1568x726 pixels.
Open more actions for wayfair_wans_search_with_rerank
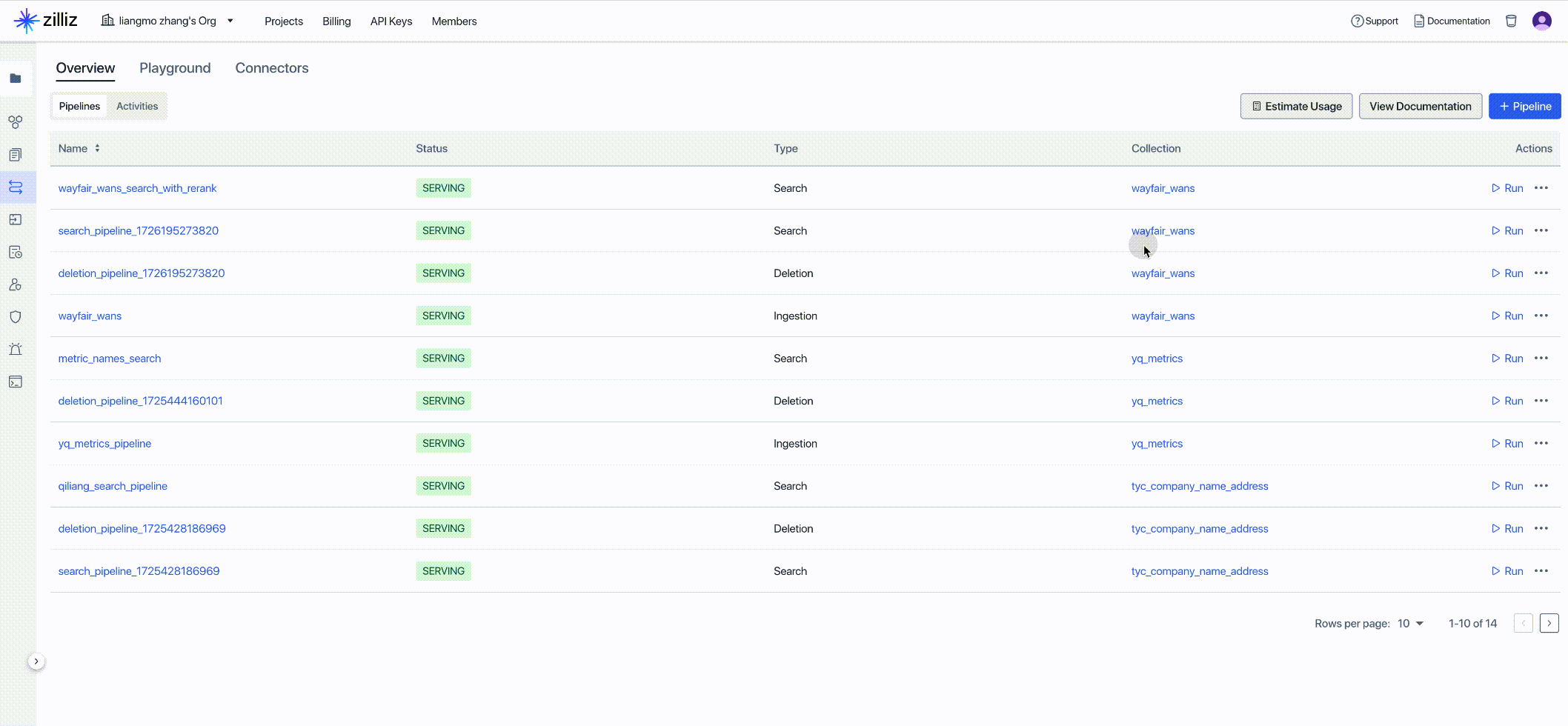[x=1541, y=188]
